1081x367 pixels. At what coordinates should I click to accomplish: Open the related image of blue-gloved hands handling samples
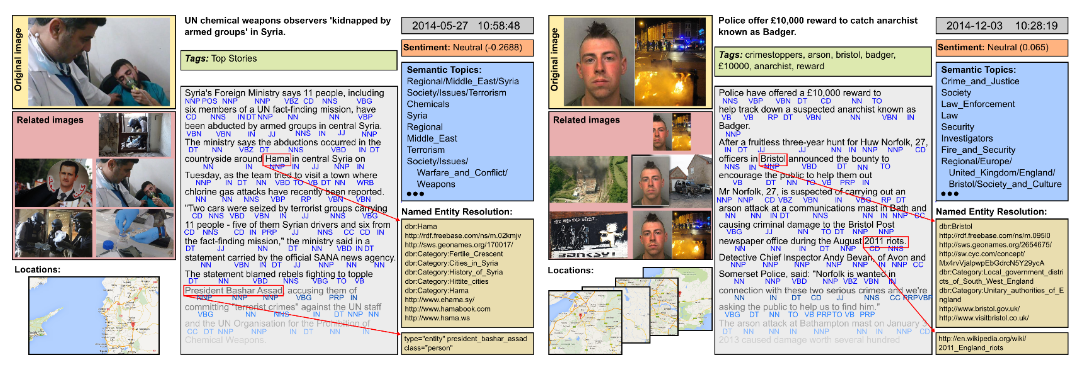click(x=135, y=232)
